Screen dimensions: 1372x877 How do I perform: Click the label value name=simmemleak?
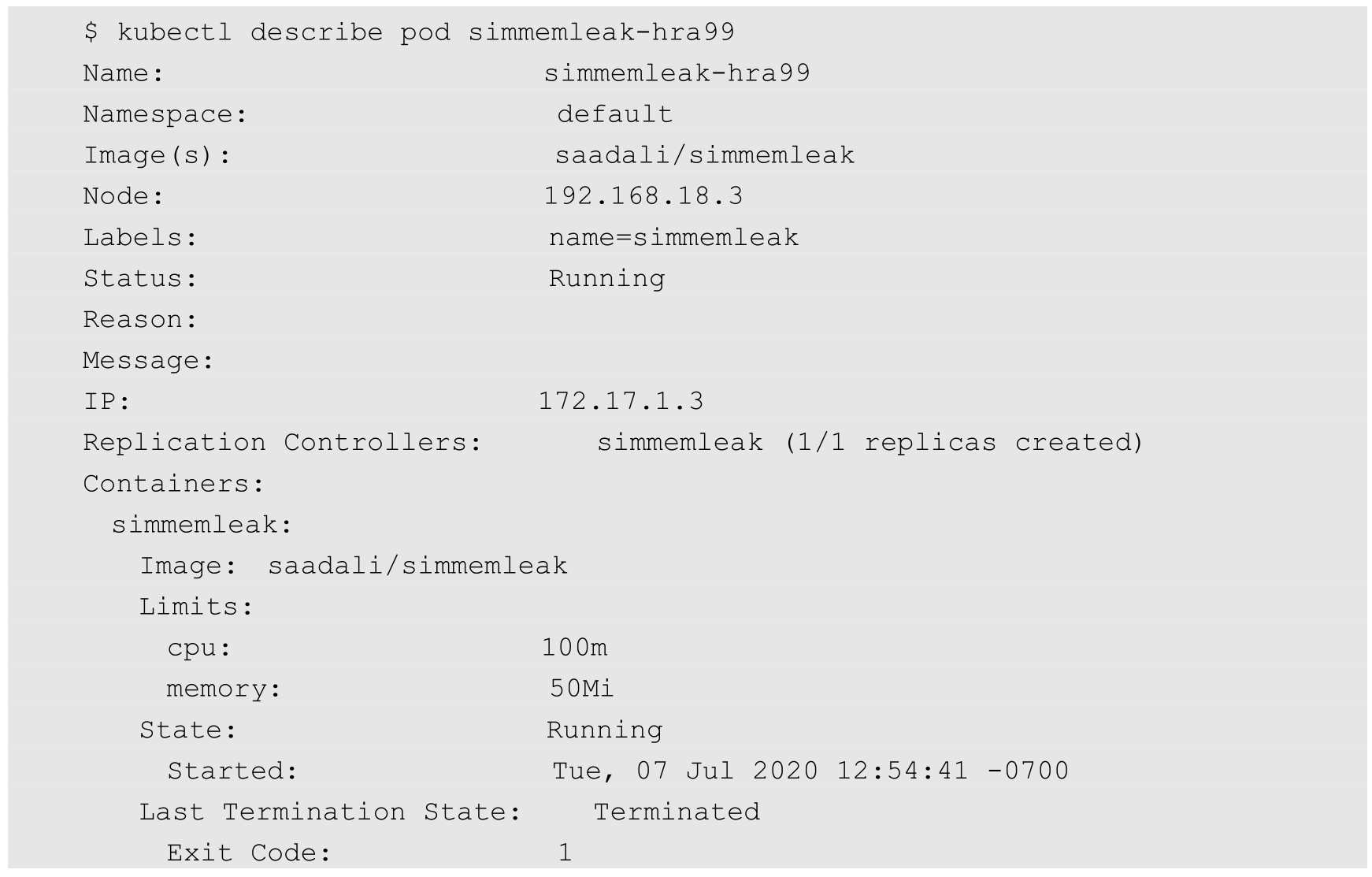point(673,237)
